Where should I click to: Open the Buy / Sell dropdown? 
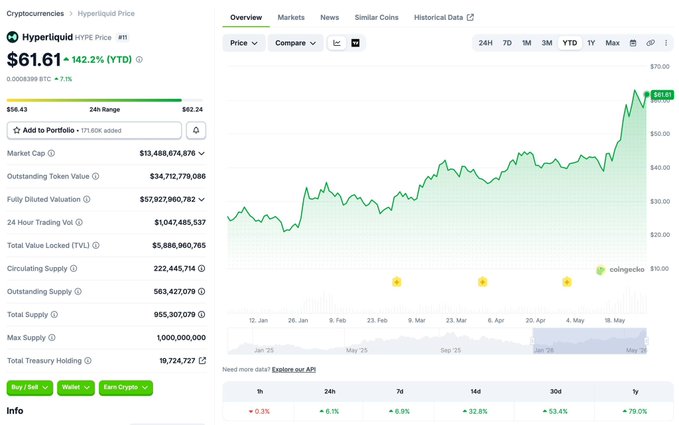[29, 387]
